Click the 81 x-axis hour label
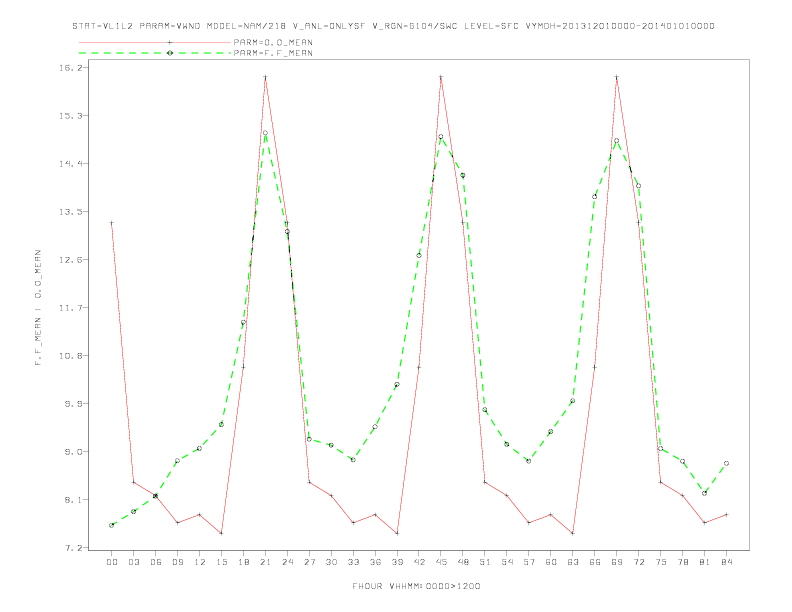 705,562
